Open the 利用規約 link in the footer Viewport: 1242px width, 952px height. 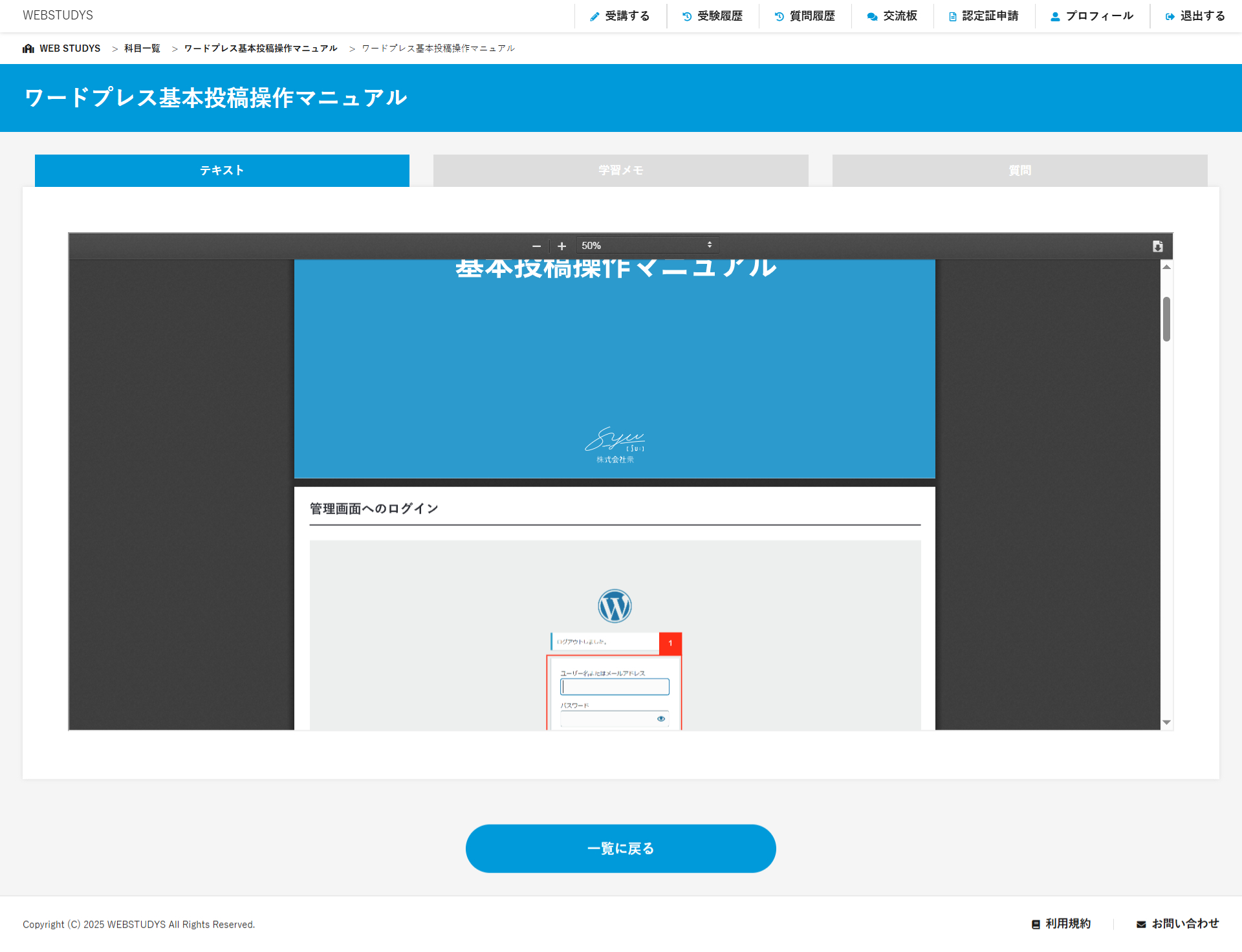point(1067,924)
